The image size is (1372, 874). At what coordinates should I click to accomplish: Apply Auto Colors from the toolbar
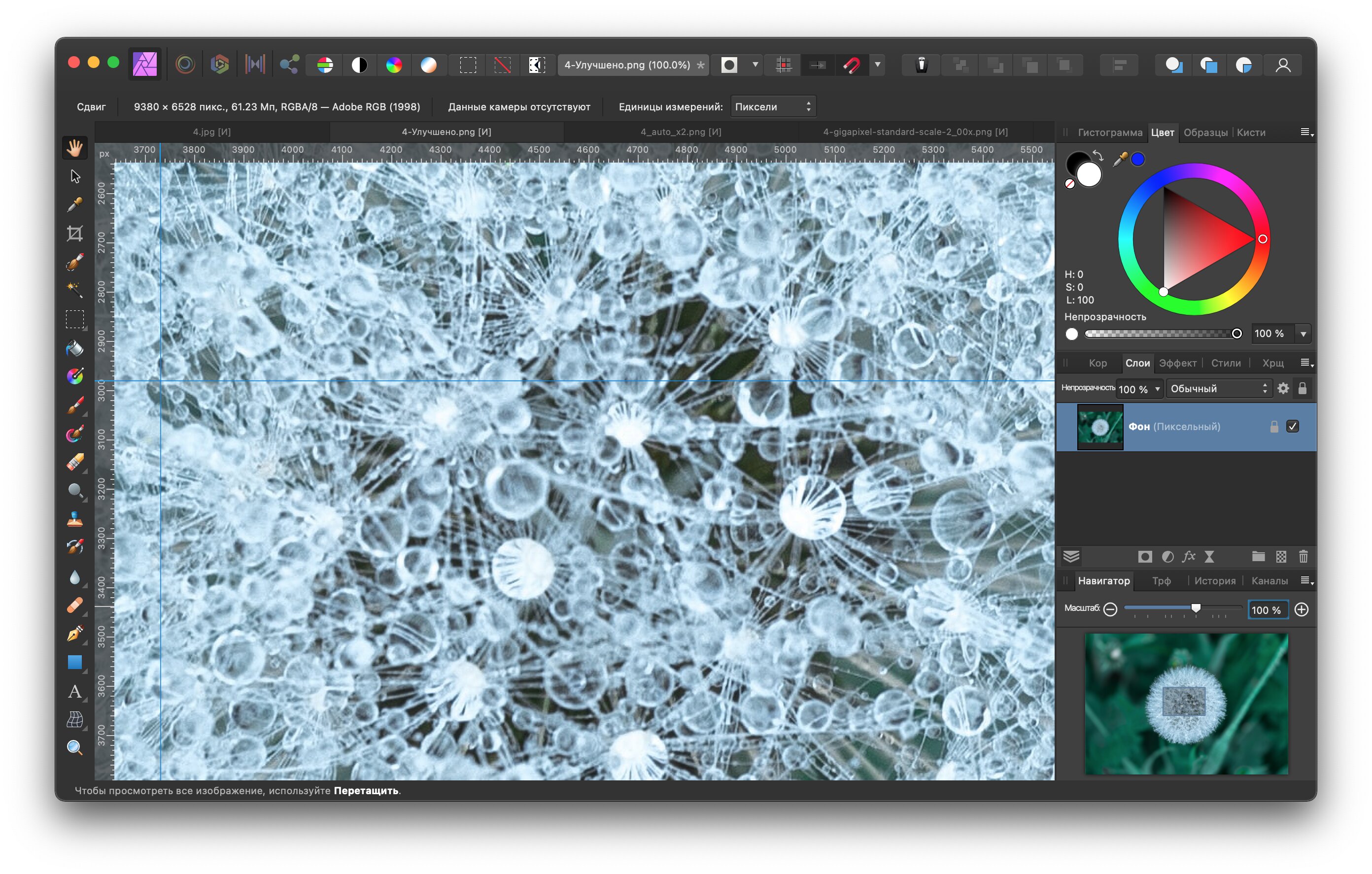(394, 65)
